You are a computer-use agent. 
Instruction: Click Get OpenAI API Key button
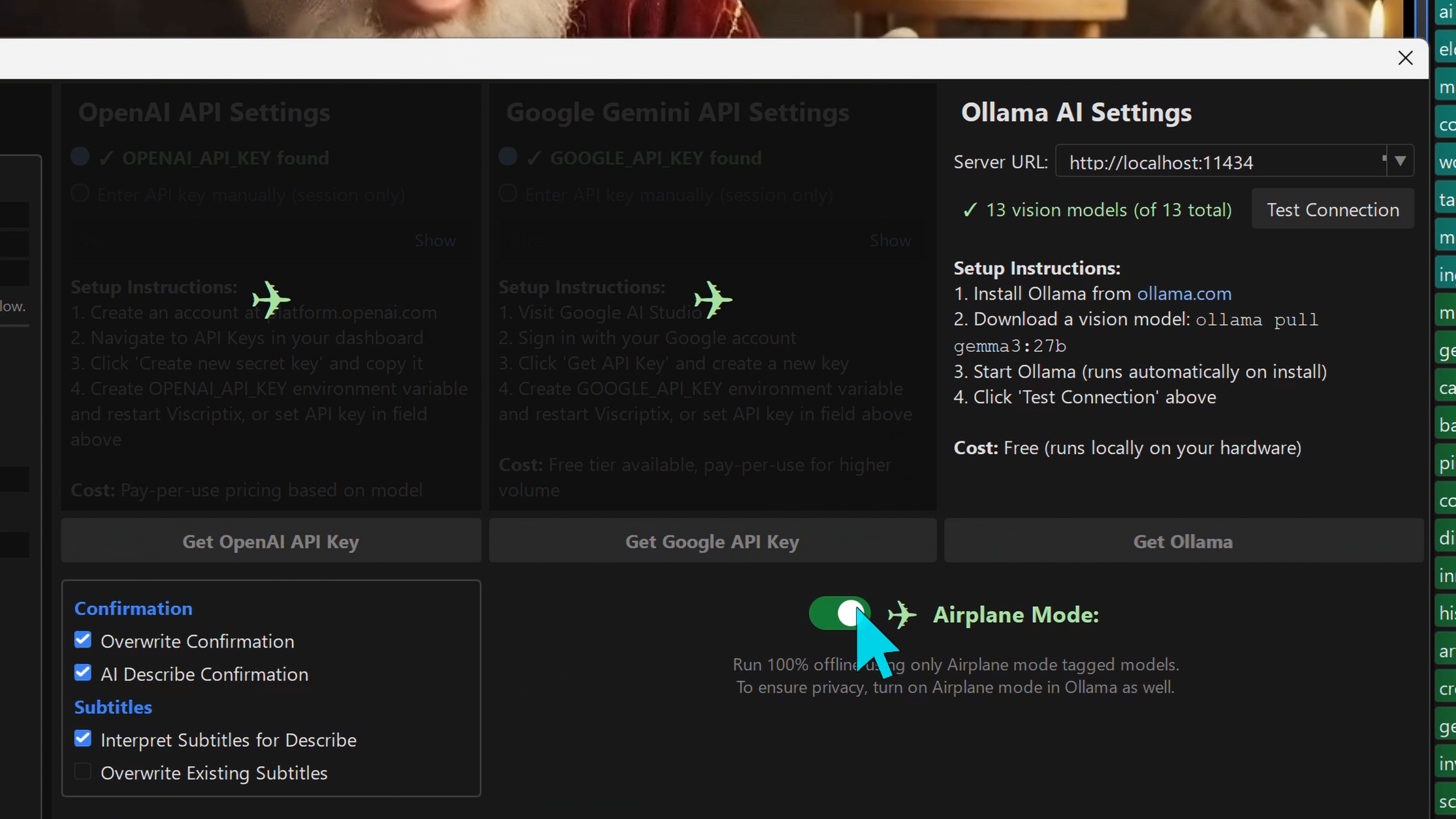tap(271, 541)
